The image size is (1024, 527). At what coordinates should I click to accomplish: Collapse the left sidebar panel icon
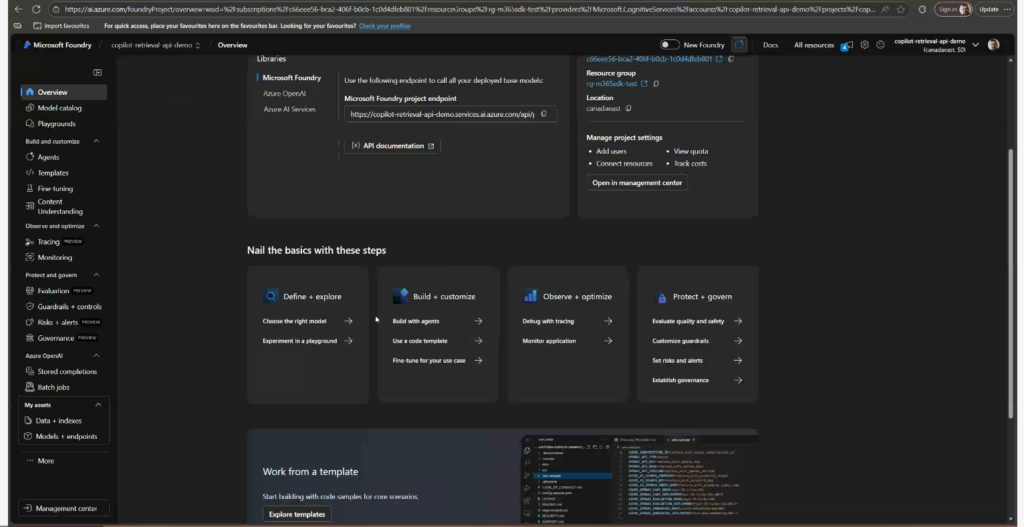point(97,72)
